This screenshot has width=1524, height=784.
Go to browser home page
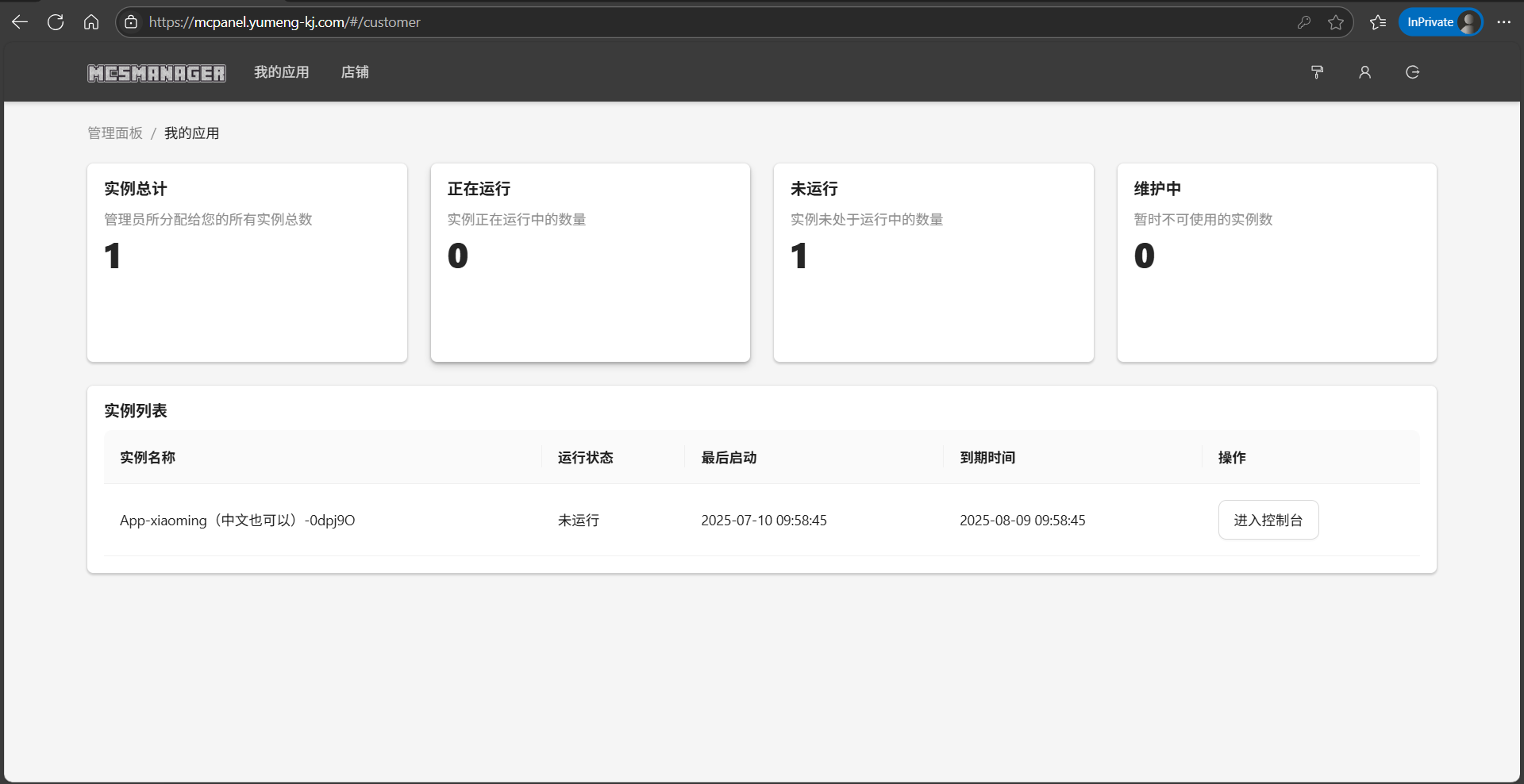coord(91,22)
